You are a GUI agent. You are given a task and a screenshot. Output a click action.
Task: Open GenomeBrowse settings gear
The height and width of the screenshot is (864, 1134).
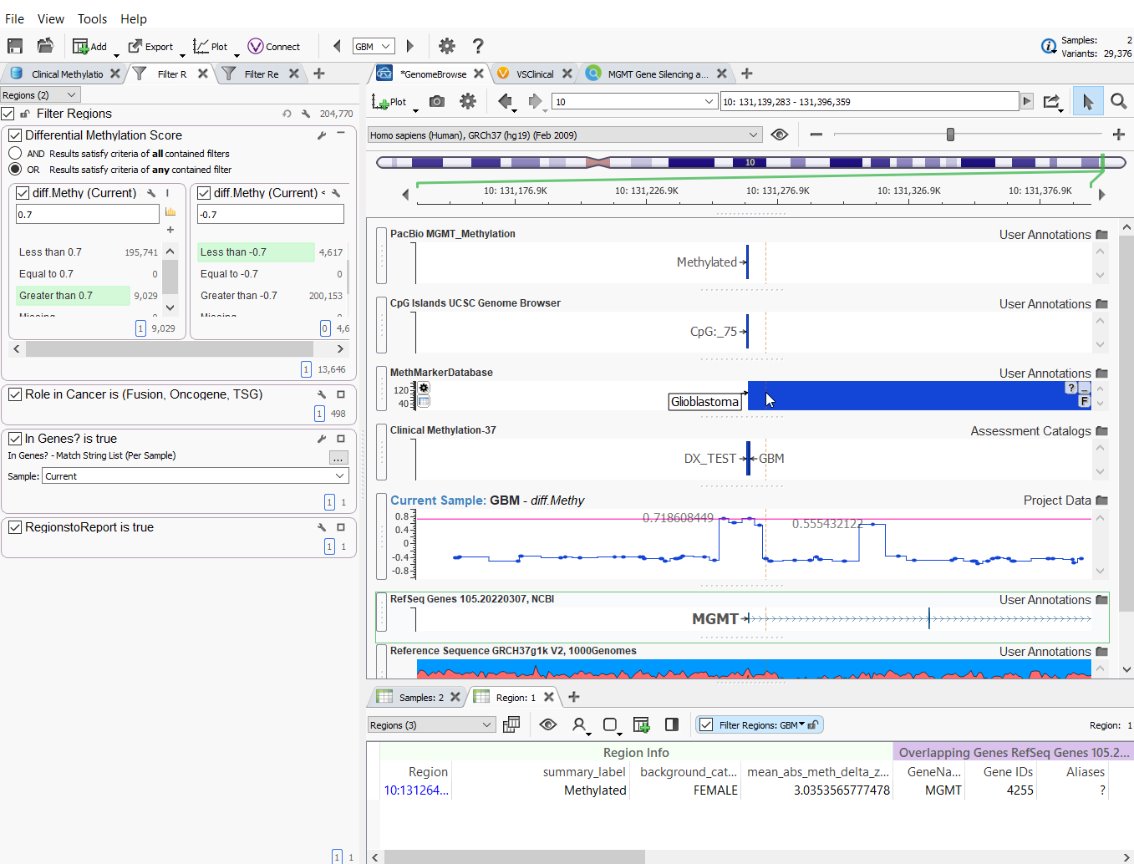(x=468, y=102)
